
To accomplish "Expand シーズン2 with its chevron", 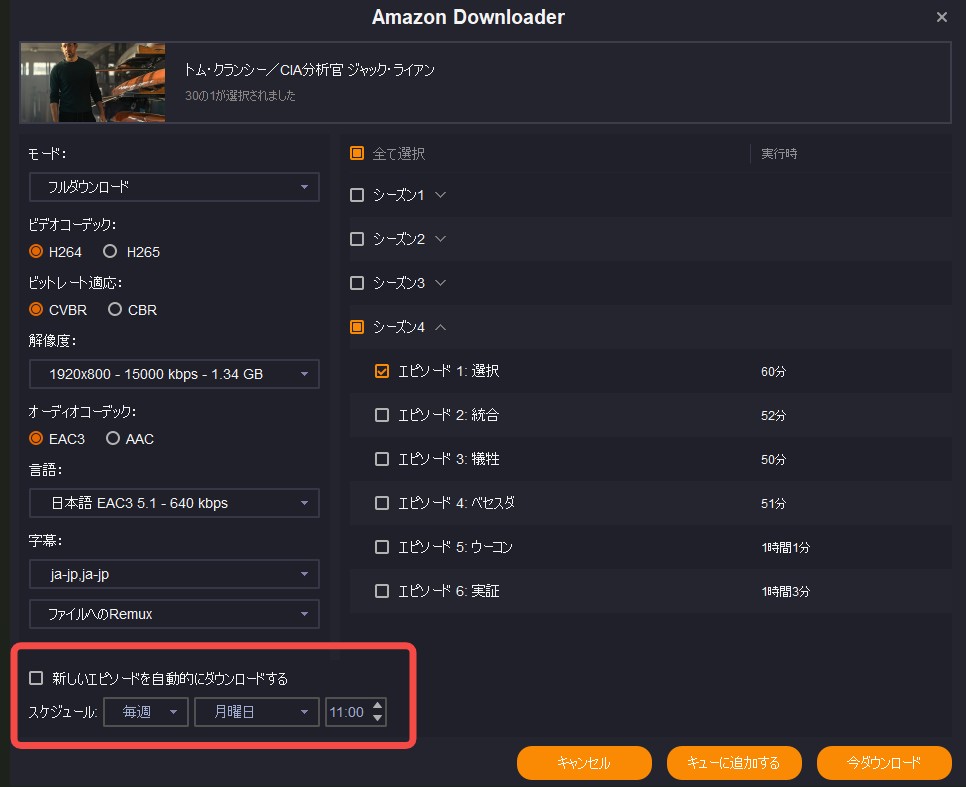I will [x=440, y=239].
